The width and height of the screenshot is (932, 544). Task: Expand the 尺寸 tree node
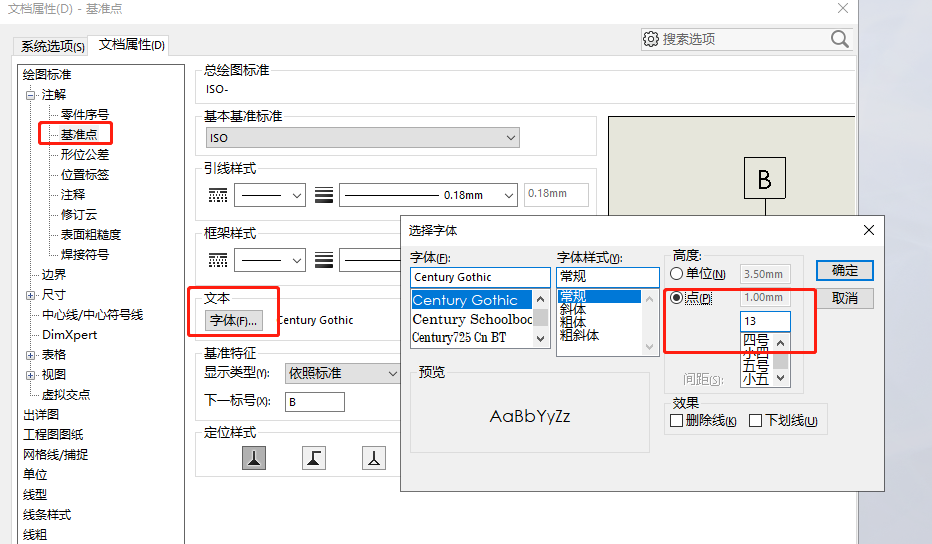(x=30, y=295)
